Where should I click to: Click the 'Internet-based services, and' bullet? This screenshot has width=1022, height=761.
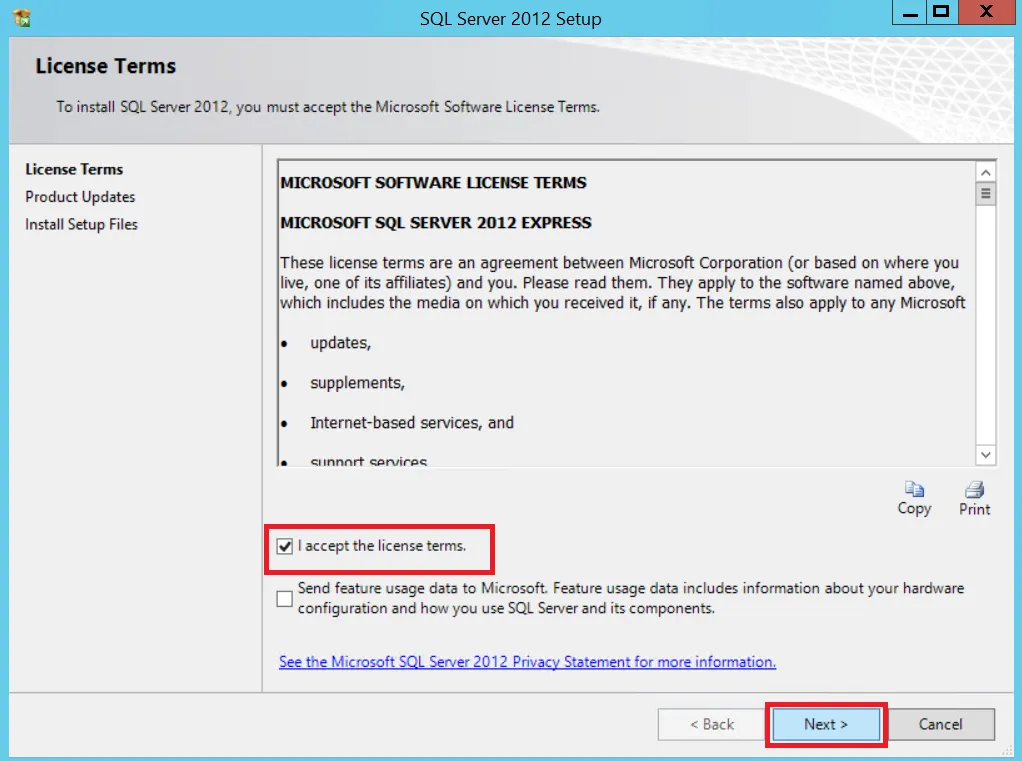click(x=412, y=423)
